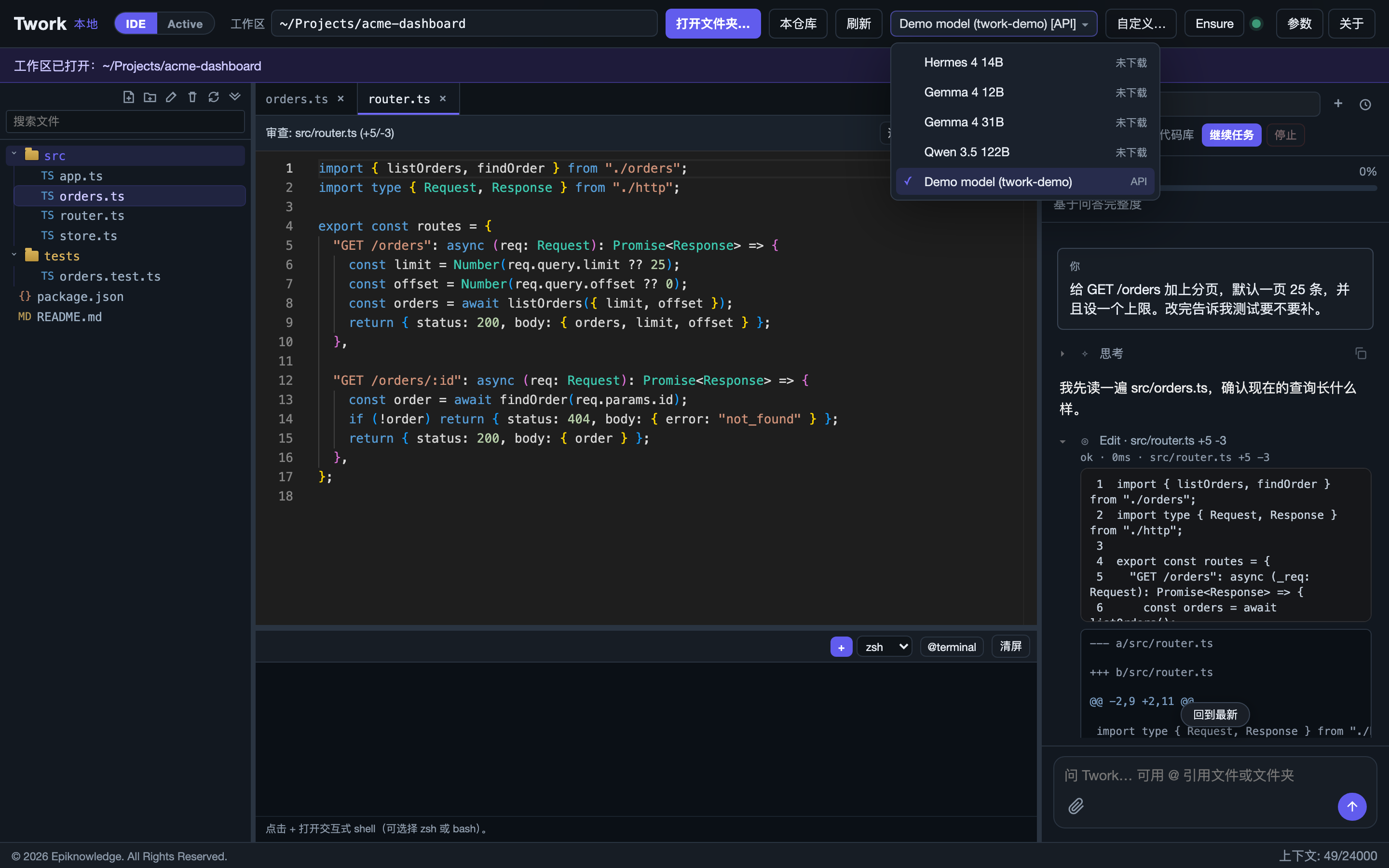Switch mode toggle to IDE
The height and width of the screenshot is (868, 1389).
tap(136, 24)
